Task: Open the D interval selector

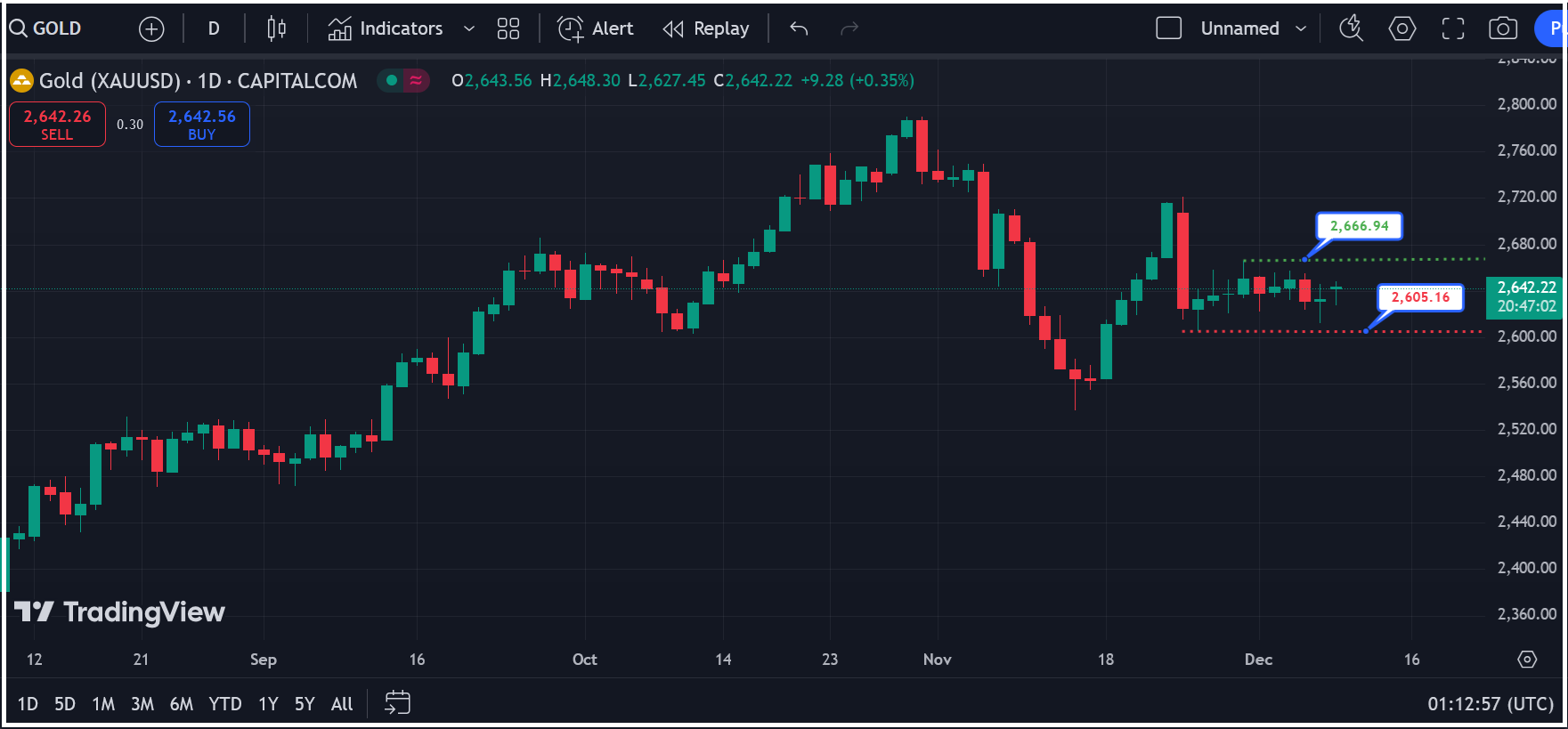Action: click(214, 29)
